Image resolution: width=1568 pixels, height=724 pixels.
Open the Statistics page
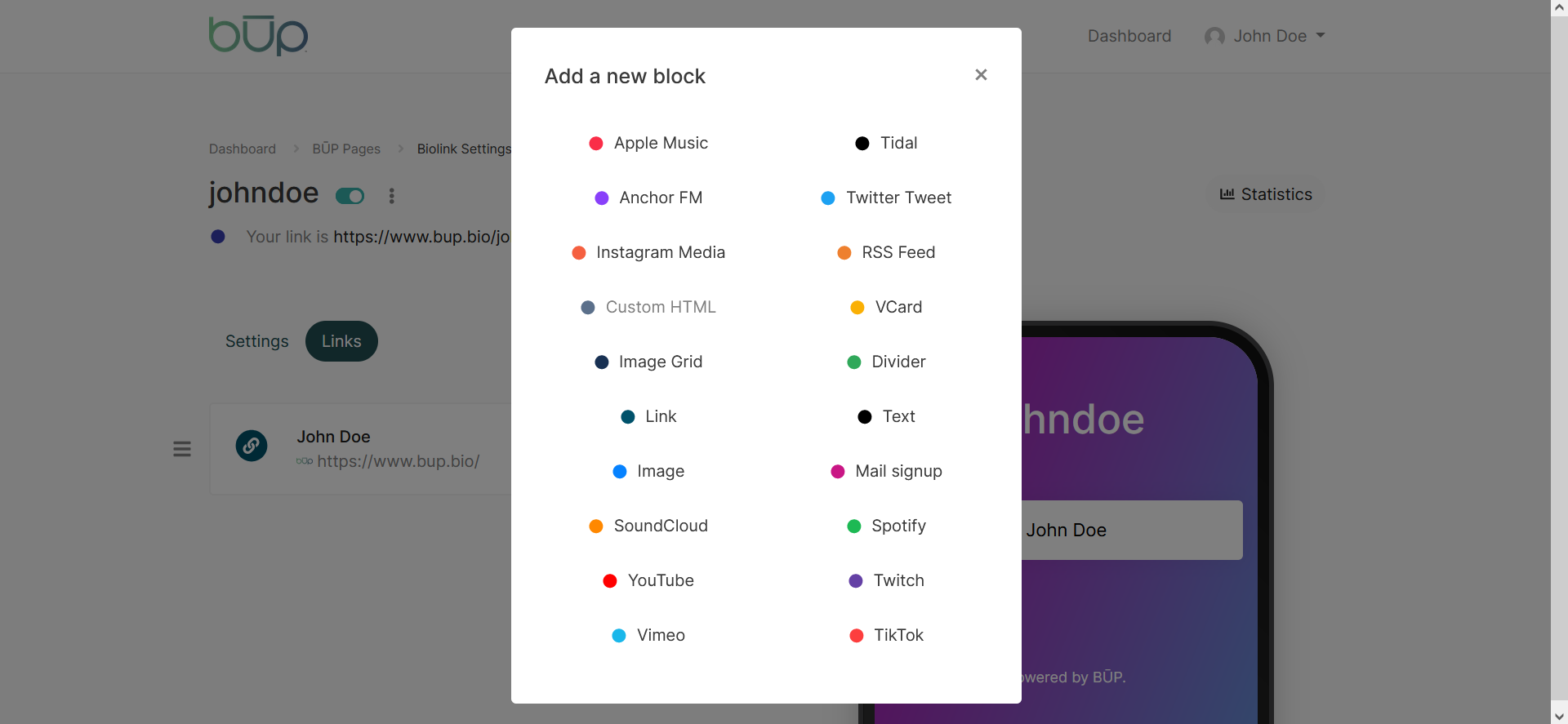[1266, 194]
